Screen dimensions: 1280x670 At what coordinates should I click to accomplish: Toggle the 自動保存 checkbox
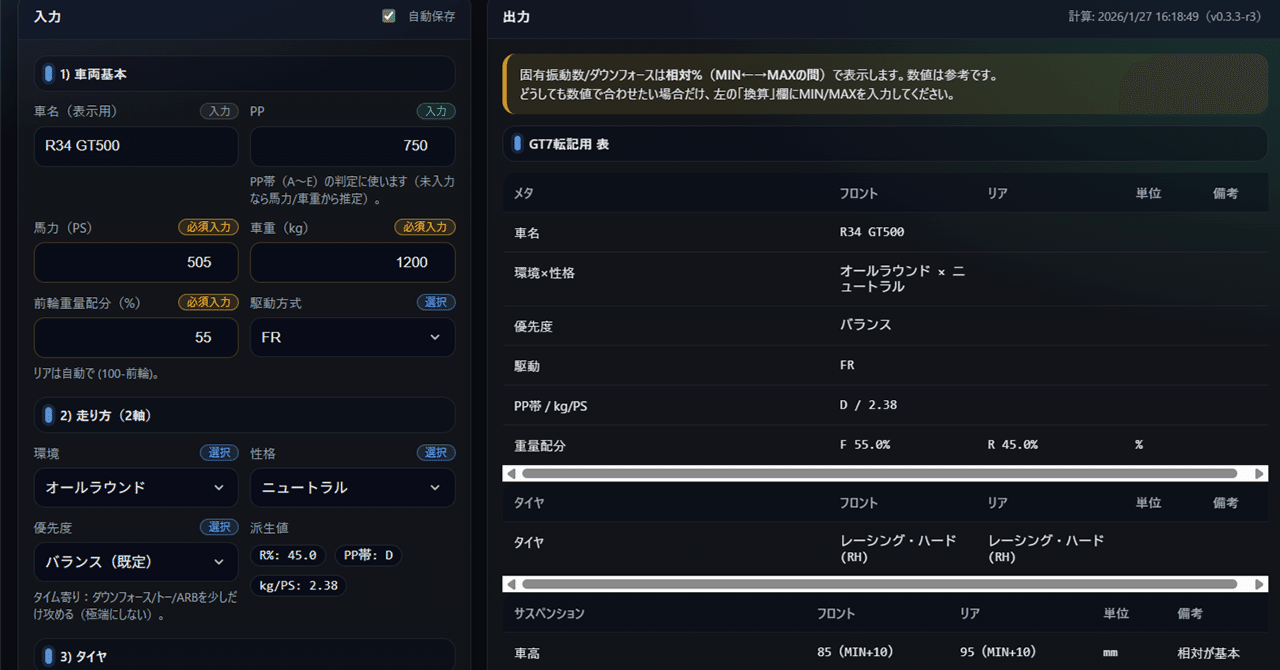click(388, 15)
